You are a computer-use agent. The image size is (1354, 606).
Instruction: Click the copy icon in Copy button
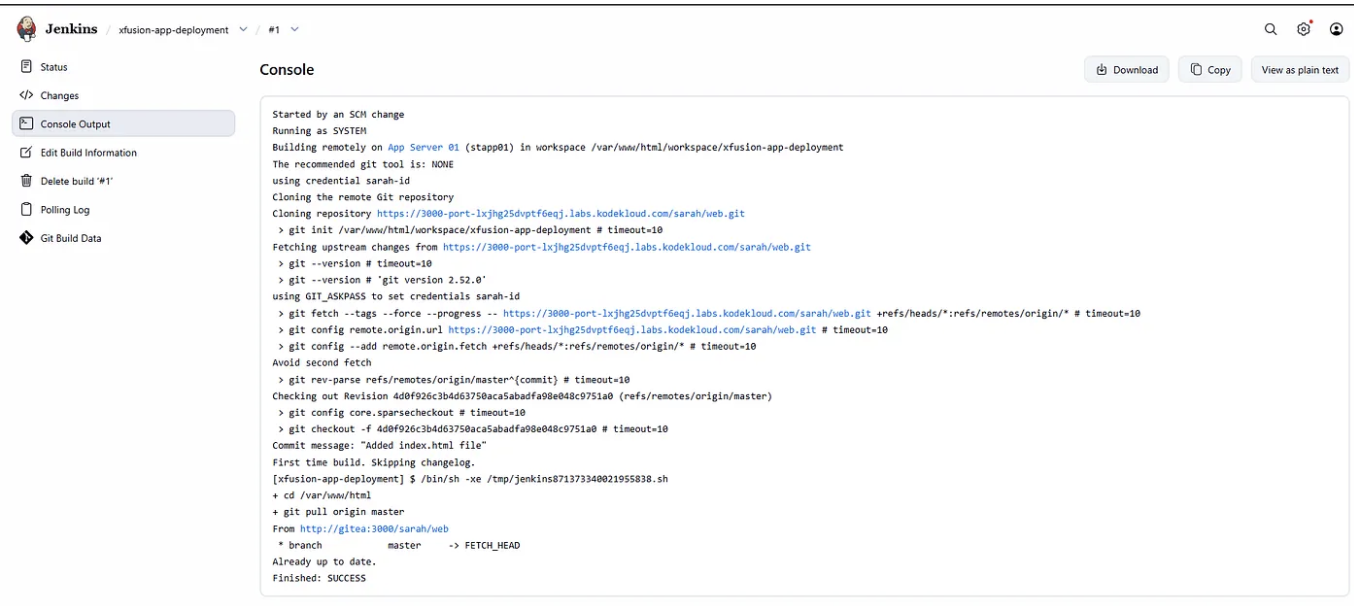1196,70
